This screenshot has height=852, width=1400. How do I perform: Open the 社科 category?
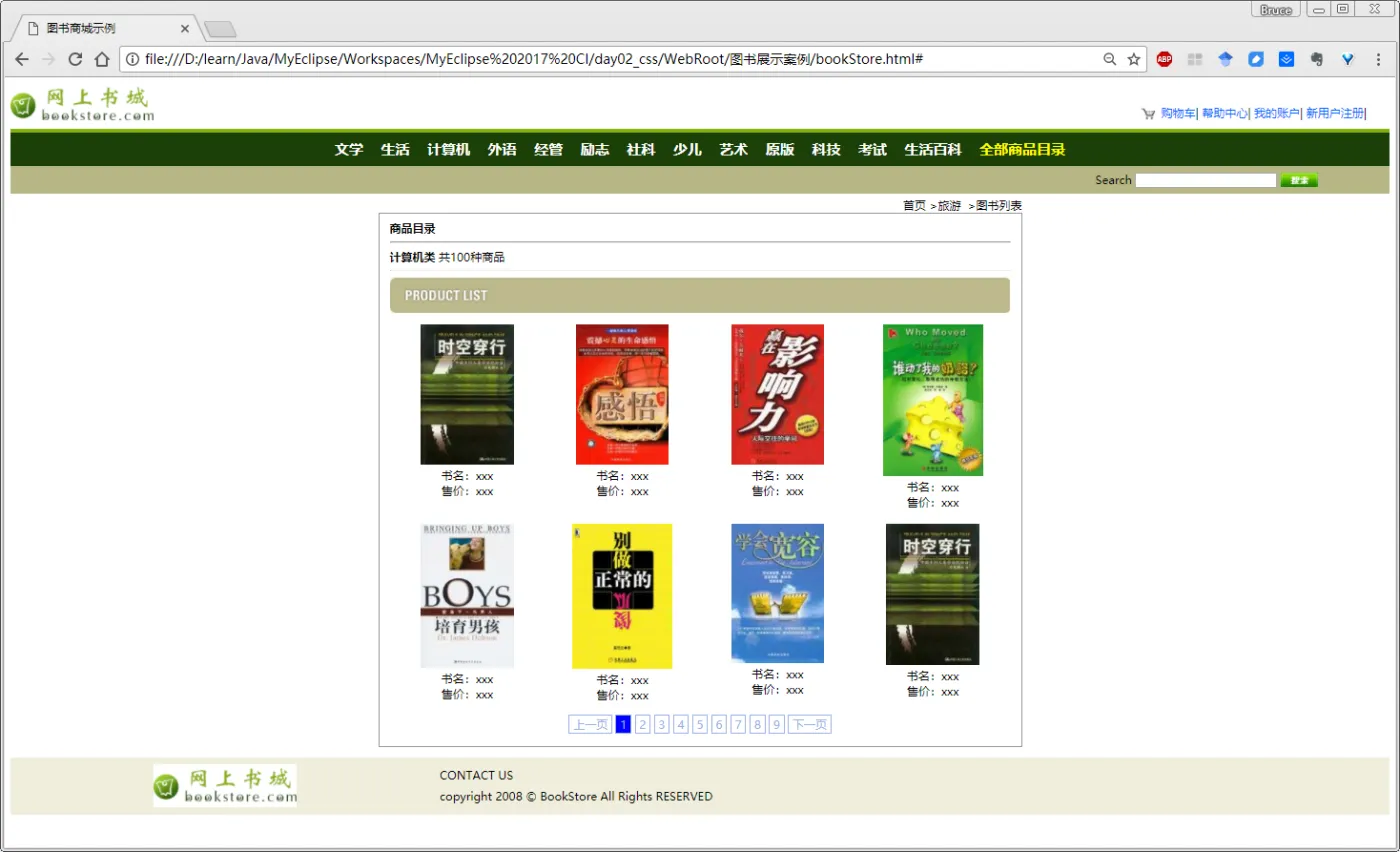pos(641,150)
